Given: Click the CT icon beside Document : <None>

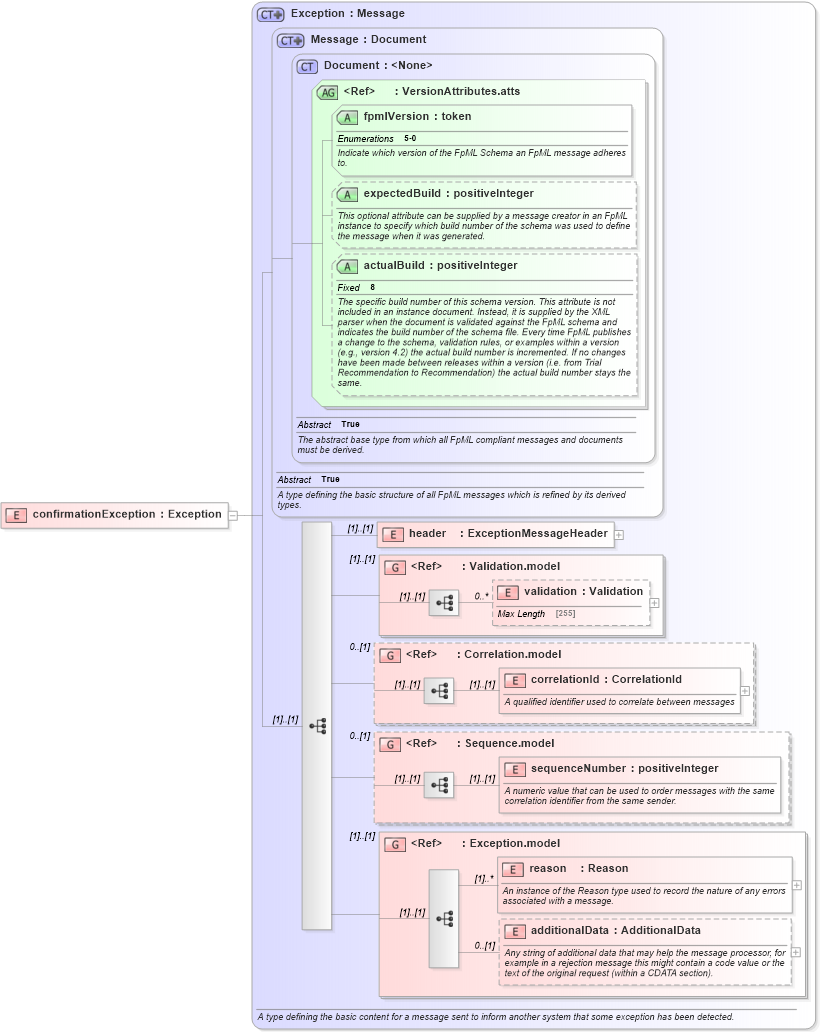Looking at the screenshot, I should tap(307, 66).
